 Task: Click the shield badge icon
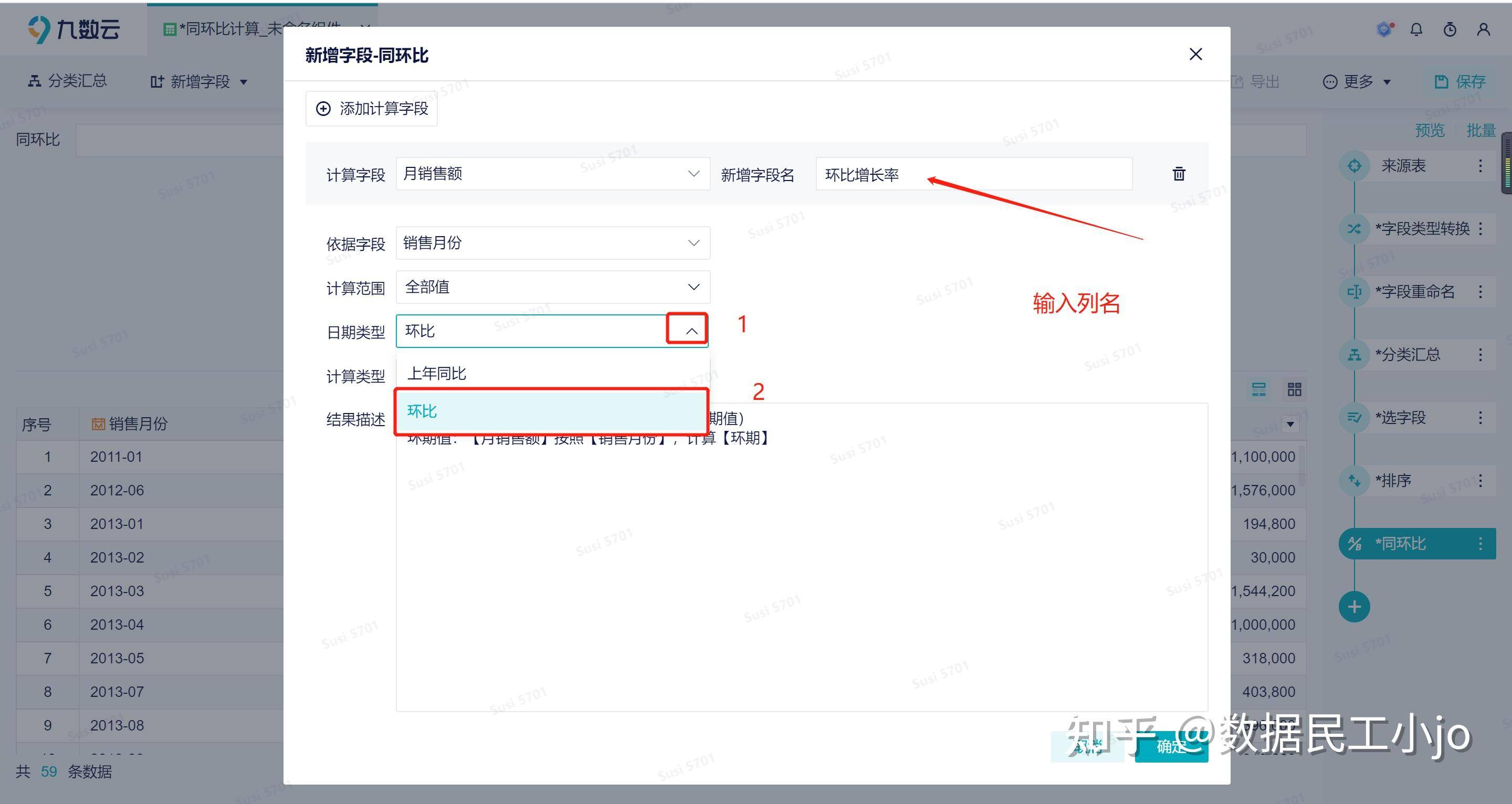click(1384, 29)
